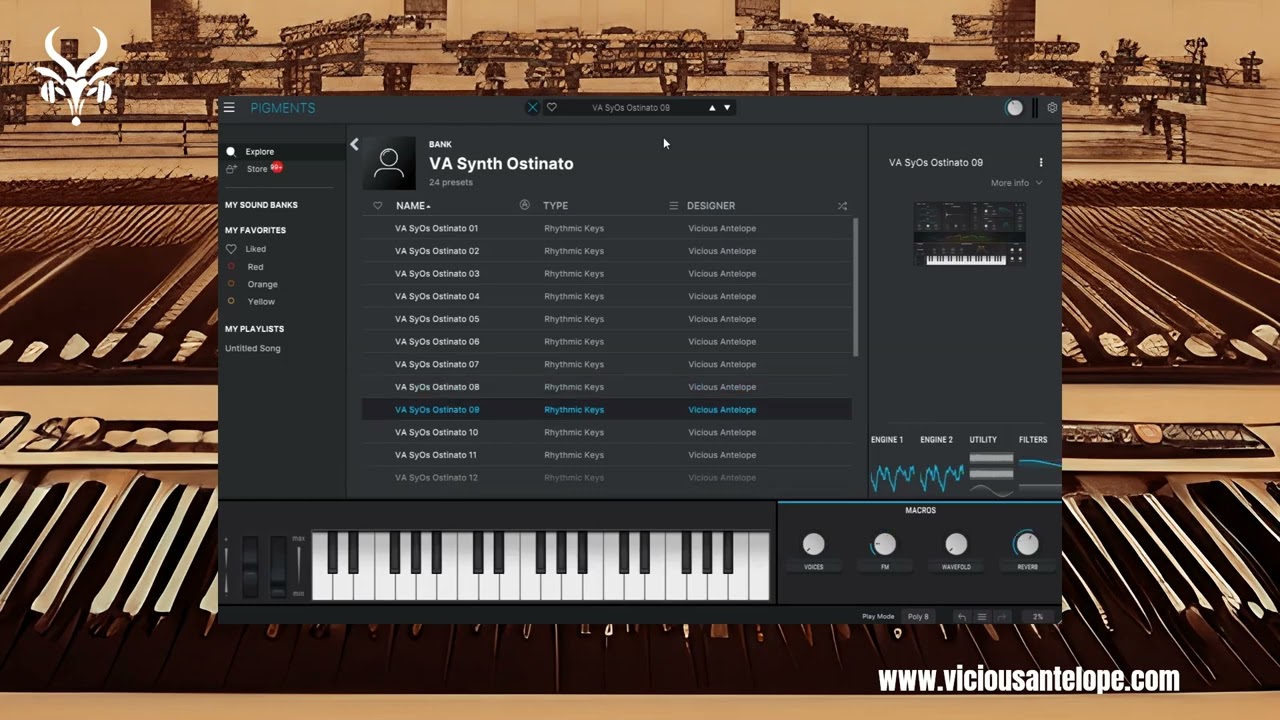
Task: Select preset VA SyOs Ostinato 01
Action: tap(607, 228)
